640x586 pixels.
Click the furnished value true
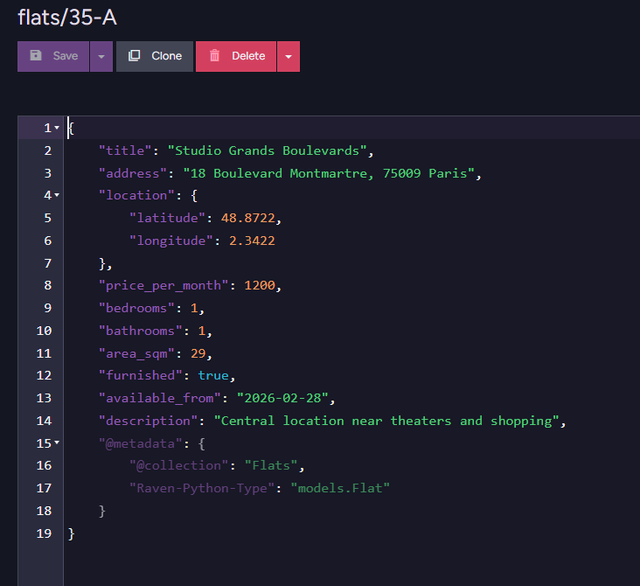point(213,375)
